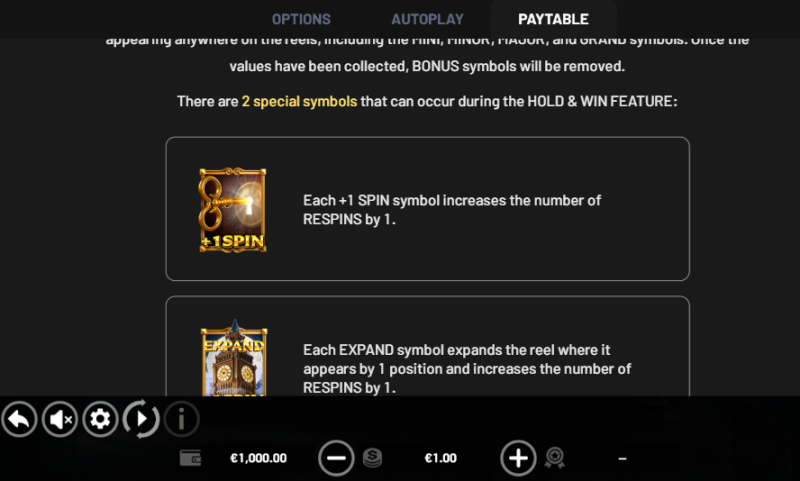Click the wallet balance icon

point(190,458)
